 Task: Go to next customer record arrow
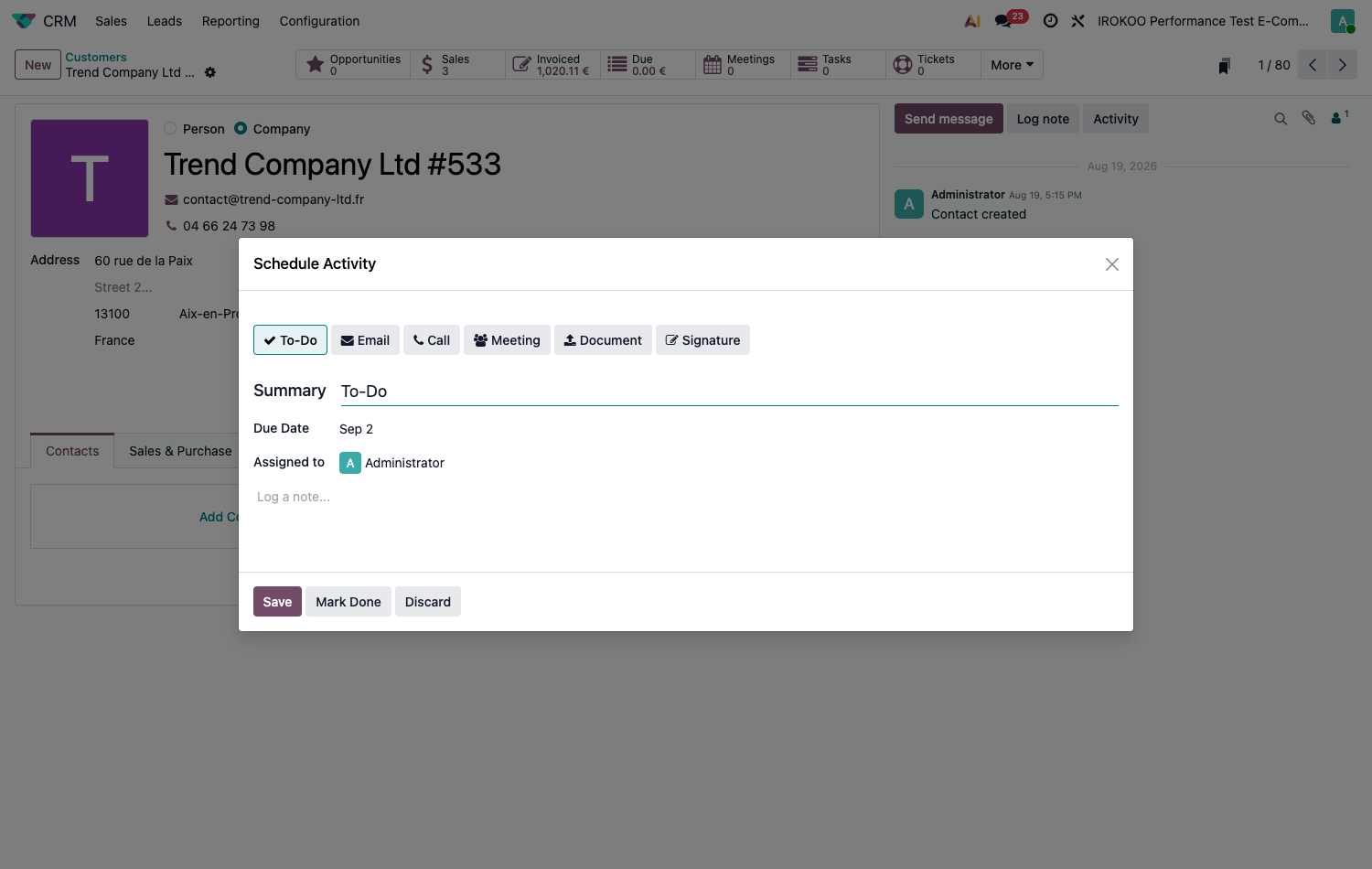[1342, 65]
